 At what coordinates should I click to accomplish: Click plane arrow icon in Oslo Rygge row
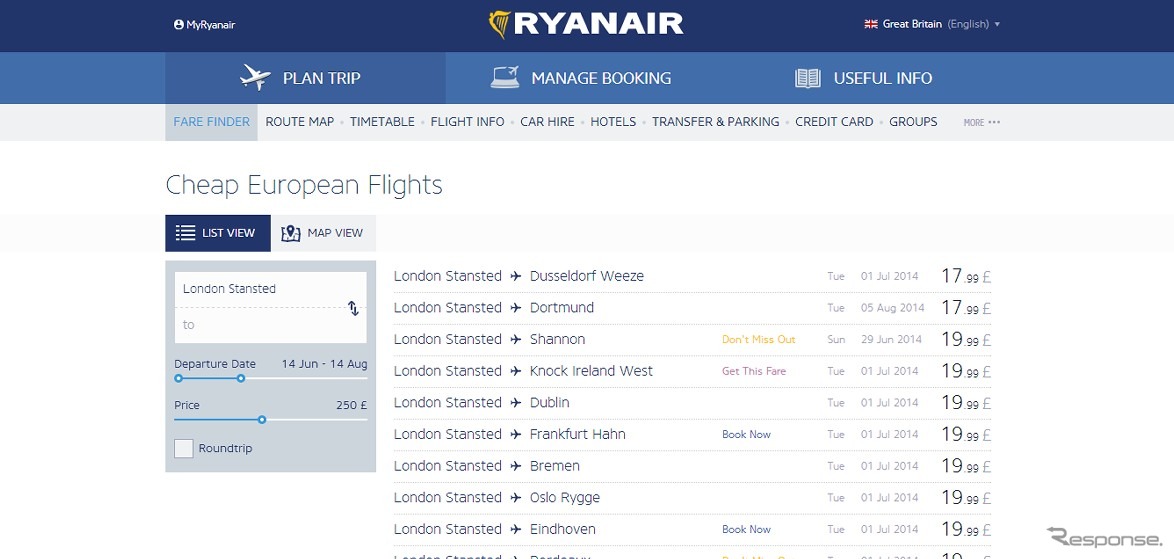coord(516,498)
